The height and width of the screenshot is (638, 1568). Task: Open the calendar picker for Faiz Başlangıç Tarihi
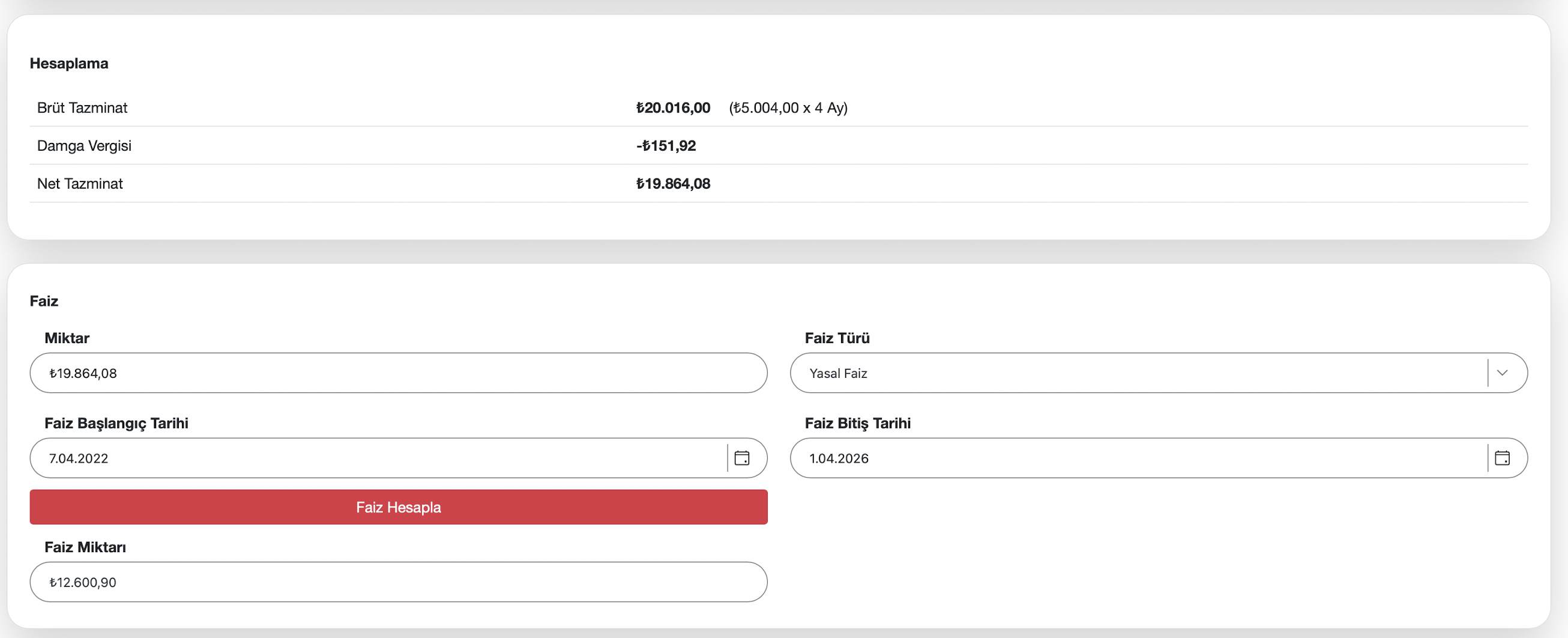tap(741, 458)
